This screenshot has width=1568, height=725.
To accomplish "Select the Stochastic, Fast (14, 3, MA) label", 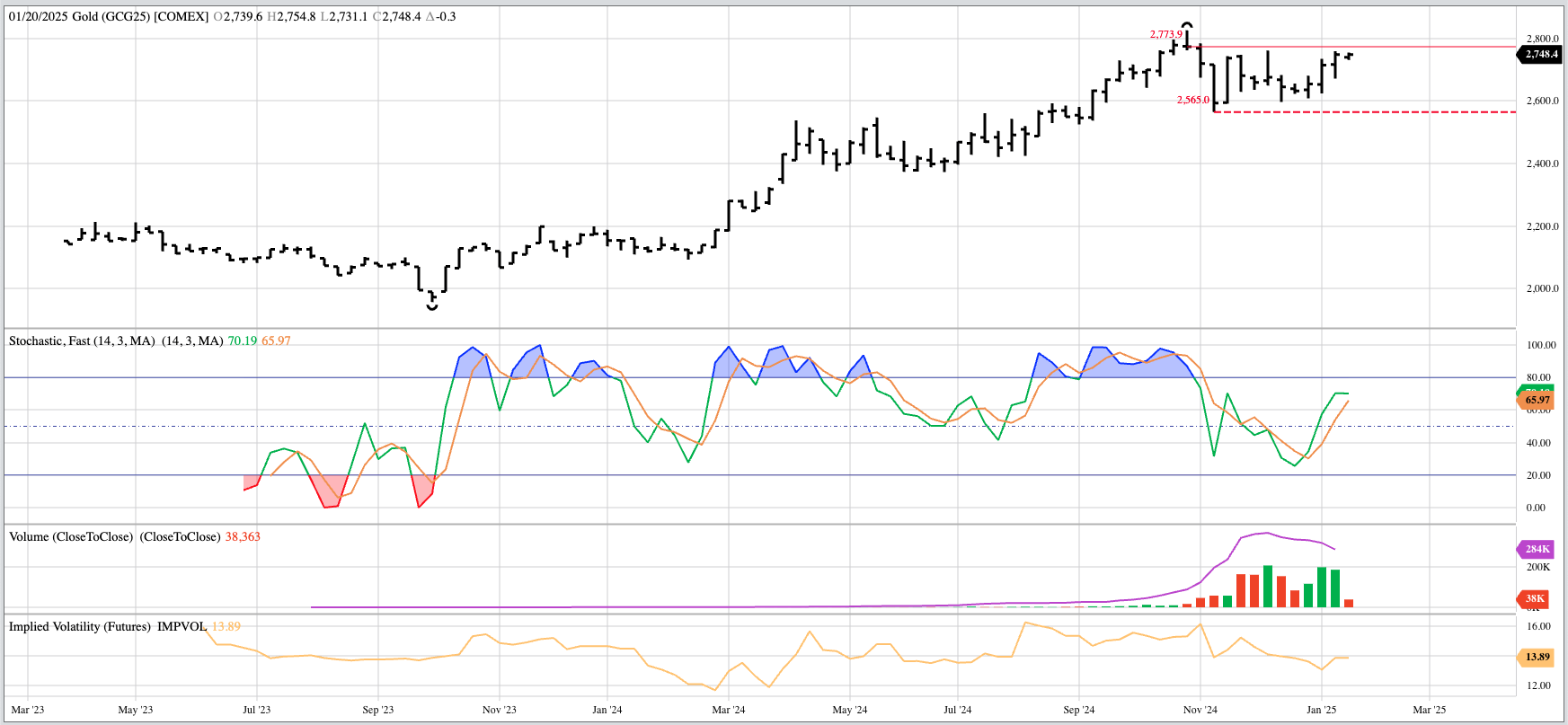I will (x=82, y=340).
